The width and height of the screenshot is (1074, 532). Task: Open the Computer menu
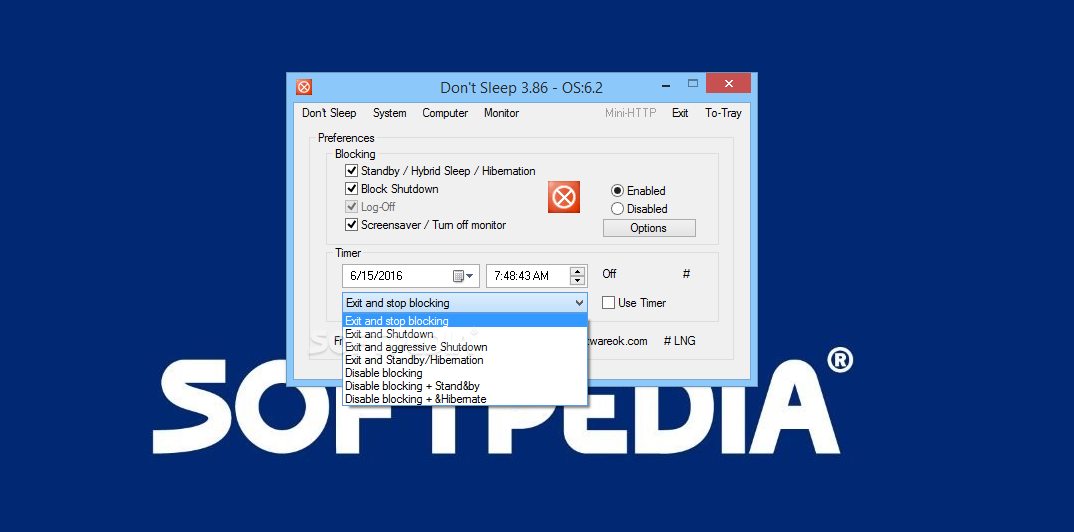tap(445, 113)
